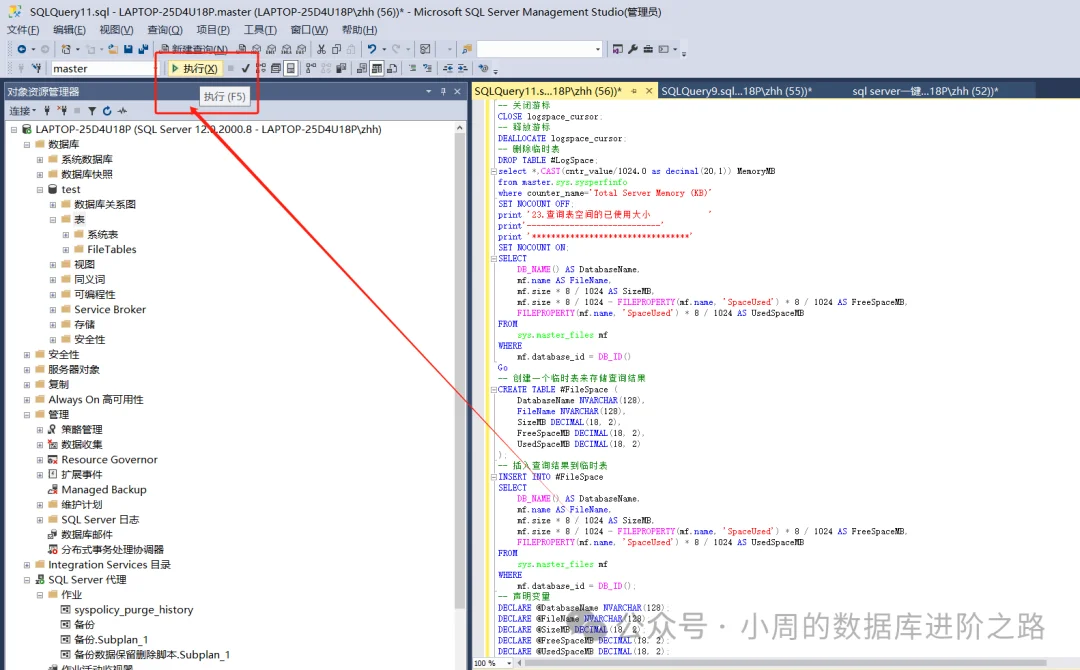Open the 编辑(E) menu

69,30
